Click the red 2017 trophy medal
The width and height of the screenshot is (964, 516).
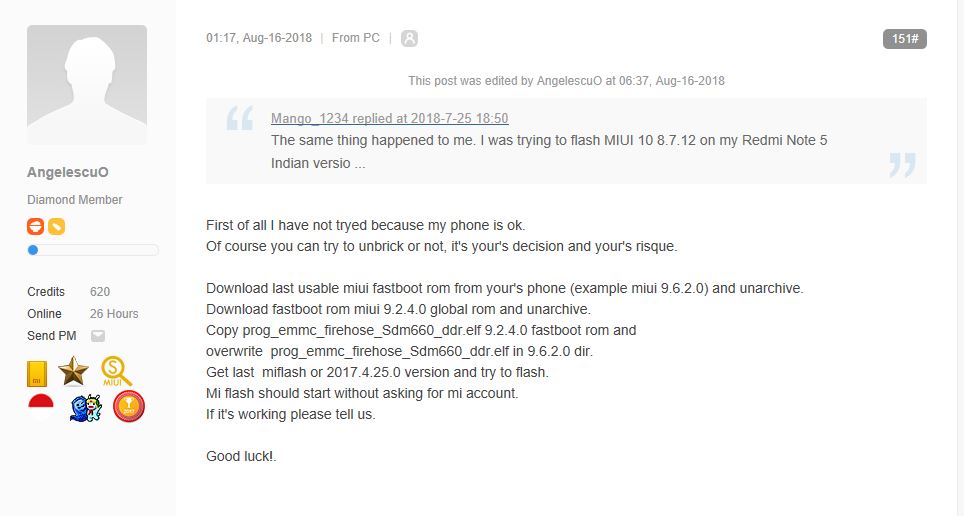pos(129,406)
